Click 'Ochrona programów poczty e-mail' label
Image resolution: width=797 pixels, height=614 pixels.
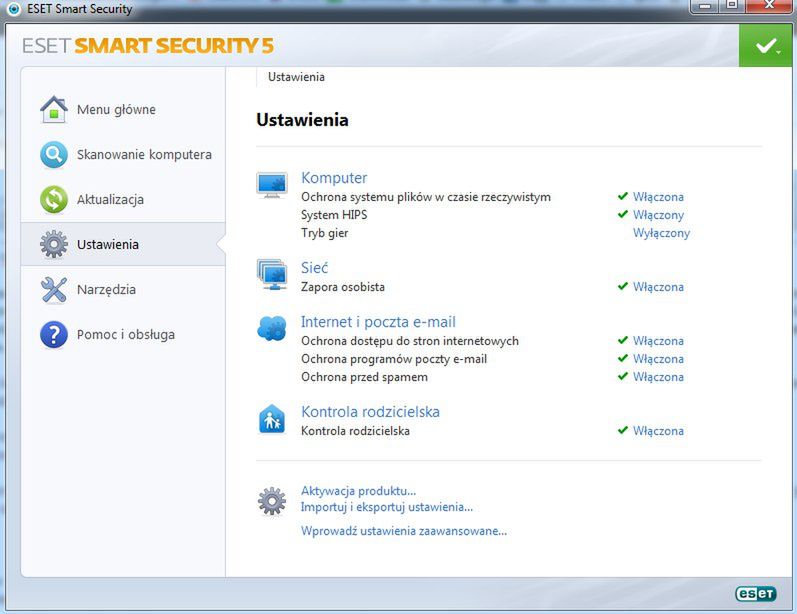[x=394, y=359]
